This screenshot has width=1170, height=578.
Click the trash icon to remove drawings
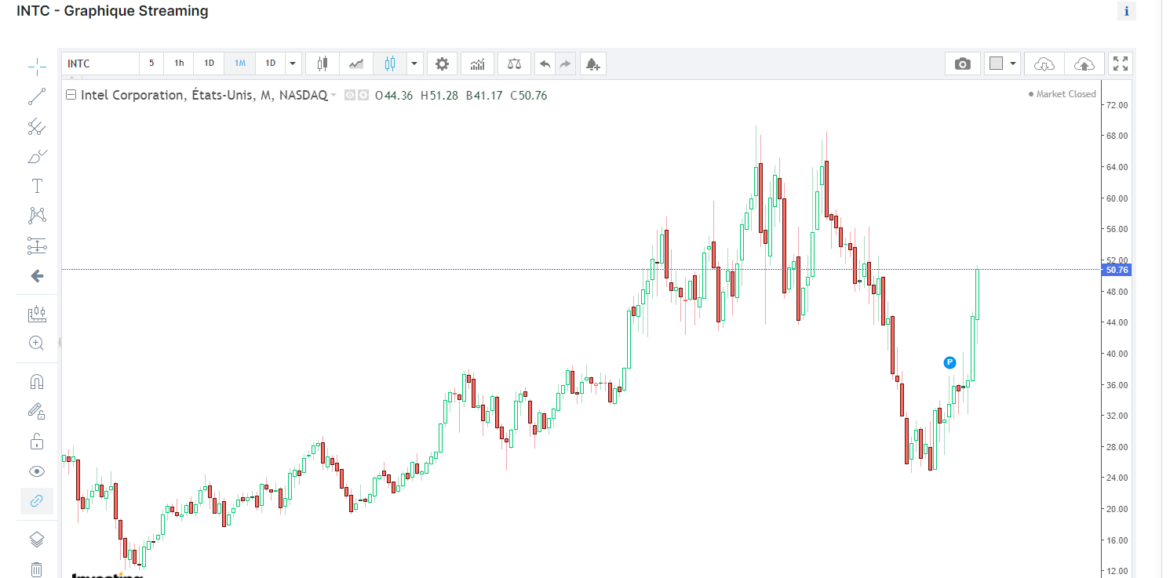click(37, 569)
